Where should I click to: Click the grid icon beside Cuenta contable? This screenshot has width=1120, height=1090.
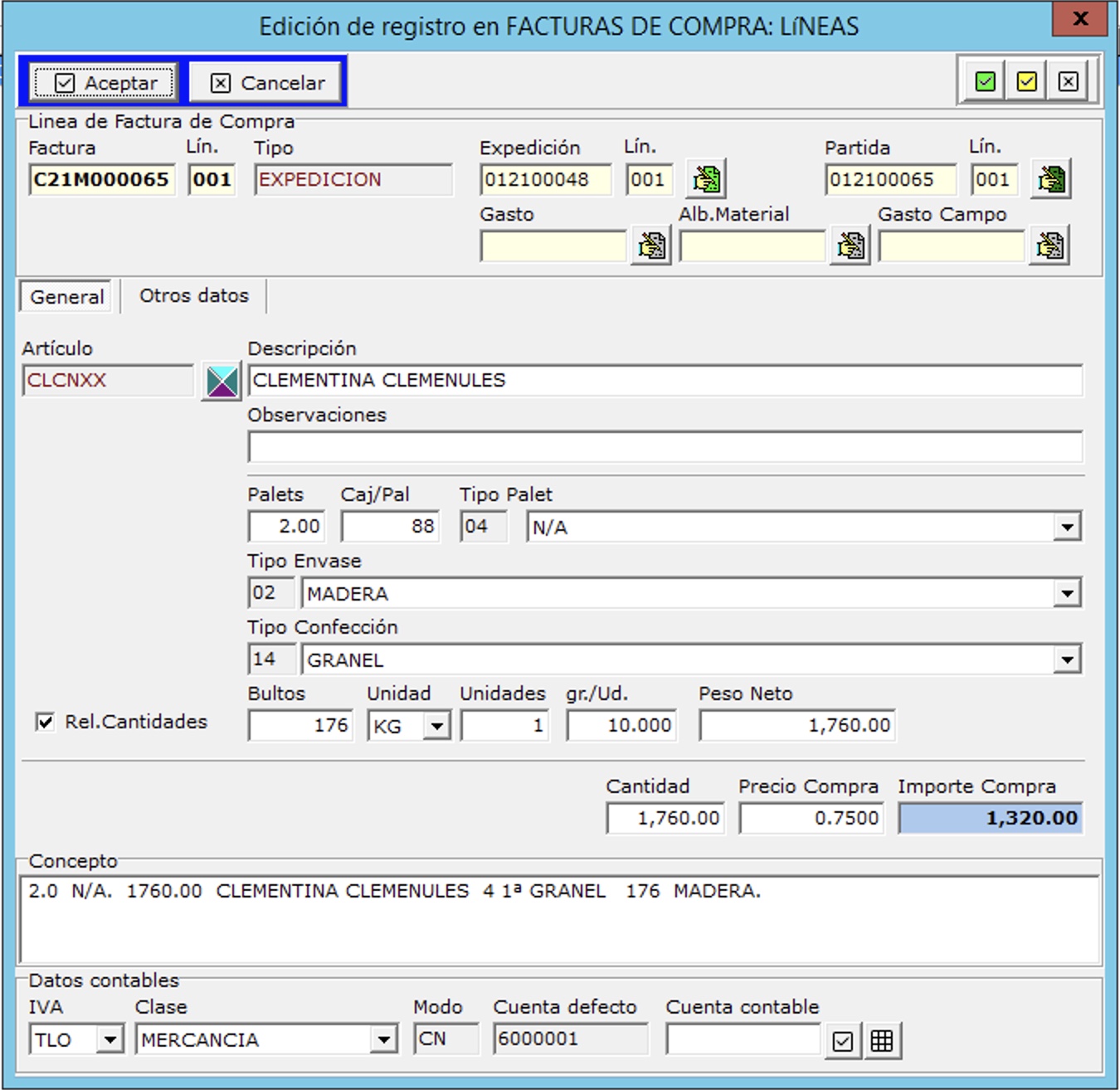[882, 1040]
